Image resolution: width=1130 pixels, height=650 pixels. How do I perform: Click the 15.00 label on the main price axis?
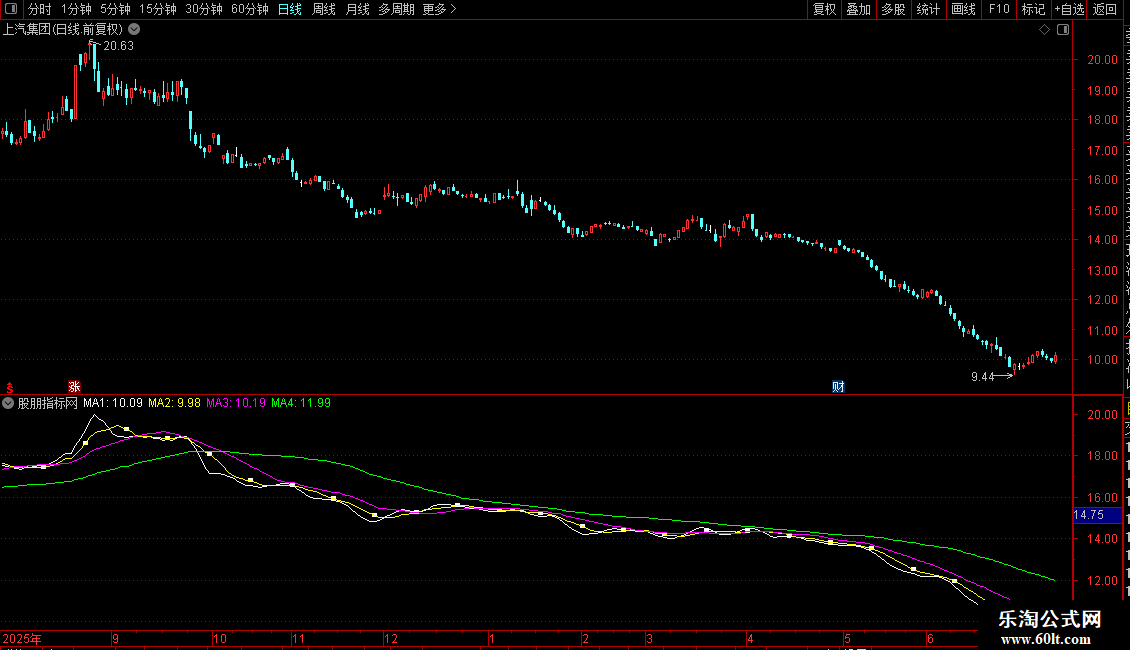coord(1103,210)
